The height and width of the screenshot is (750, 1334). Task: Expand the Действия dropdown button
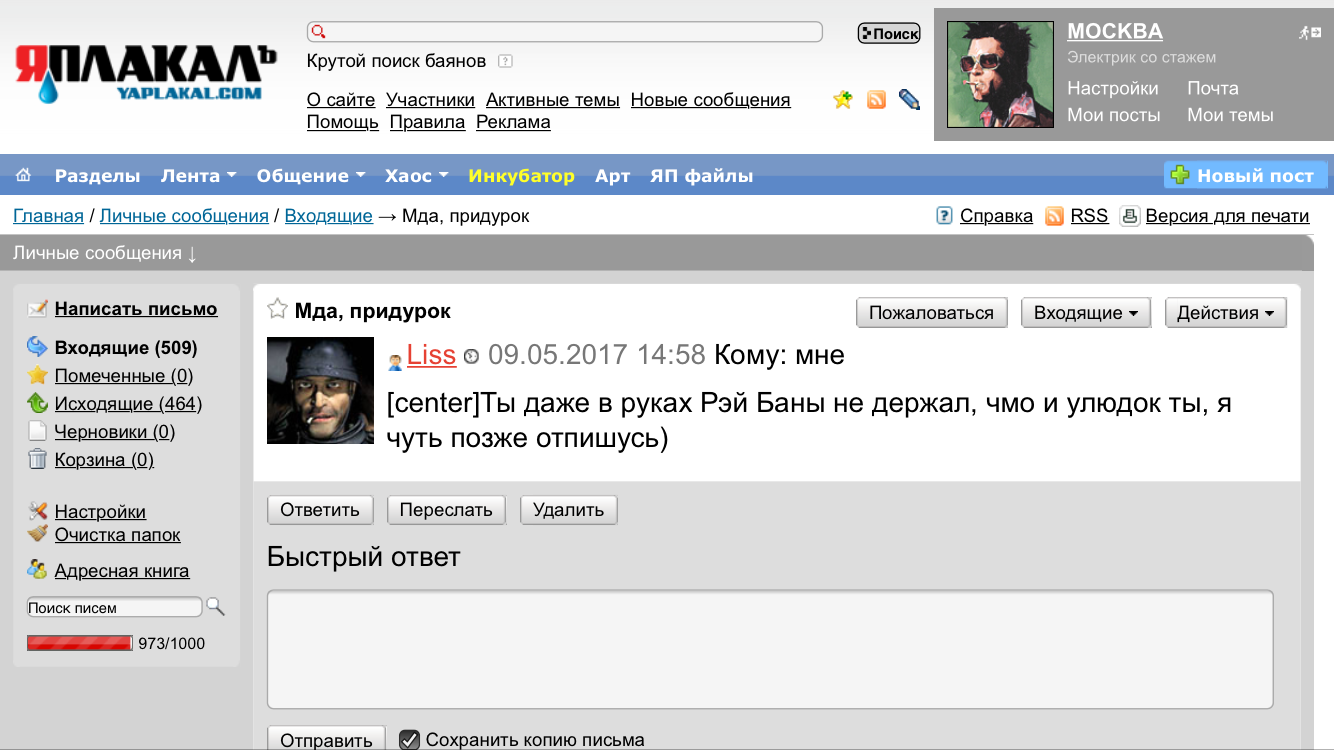pos(1226,313)
